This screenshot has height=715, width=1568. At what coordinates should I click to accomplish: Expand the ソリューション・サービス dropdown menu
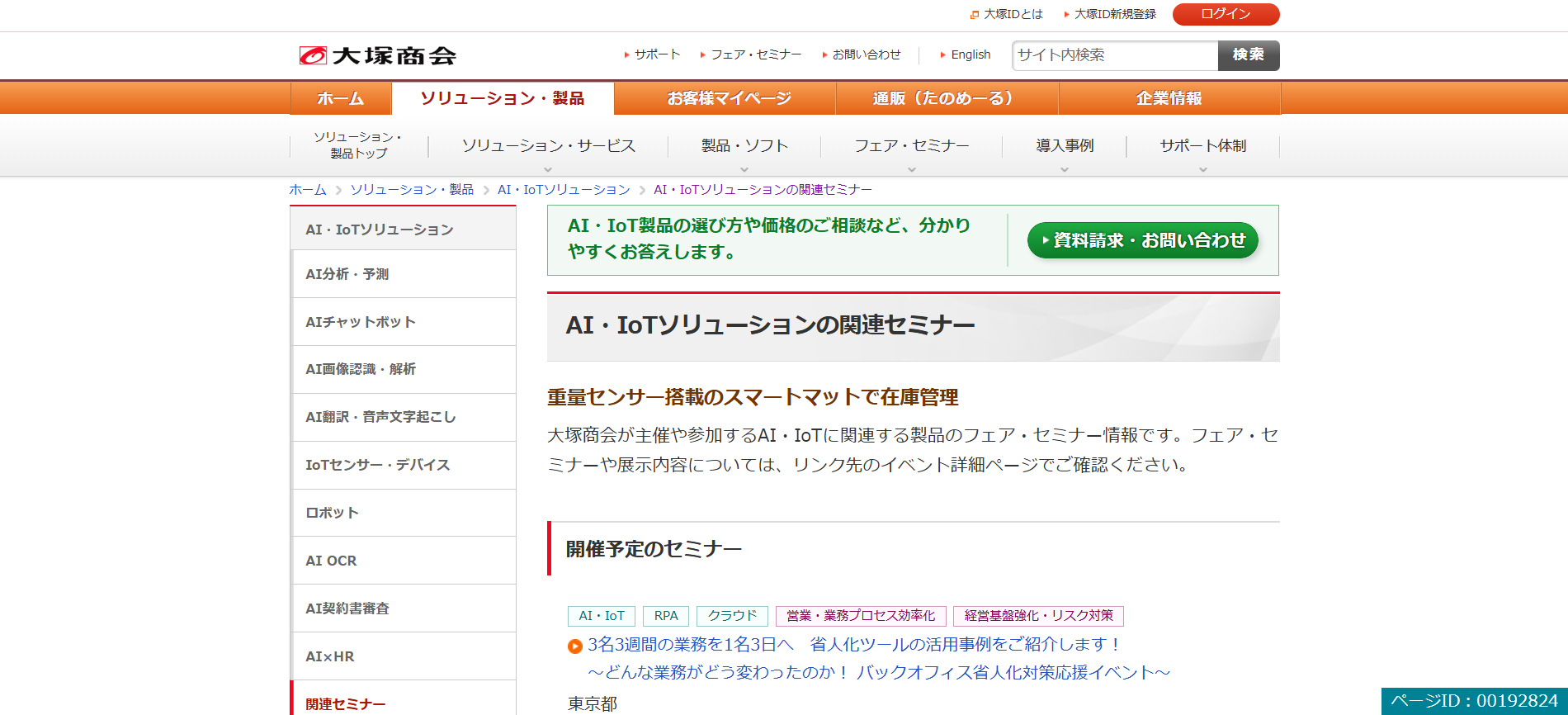[x=548, y=146]
